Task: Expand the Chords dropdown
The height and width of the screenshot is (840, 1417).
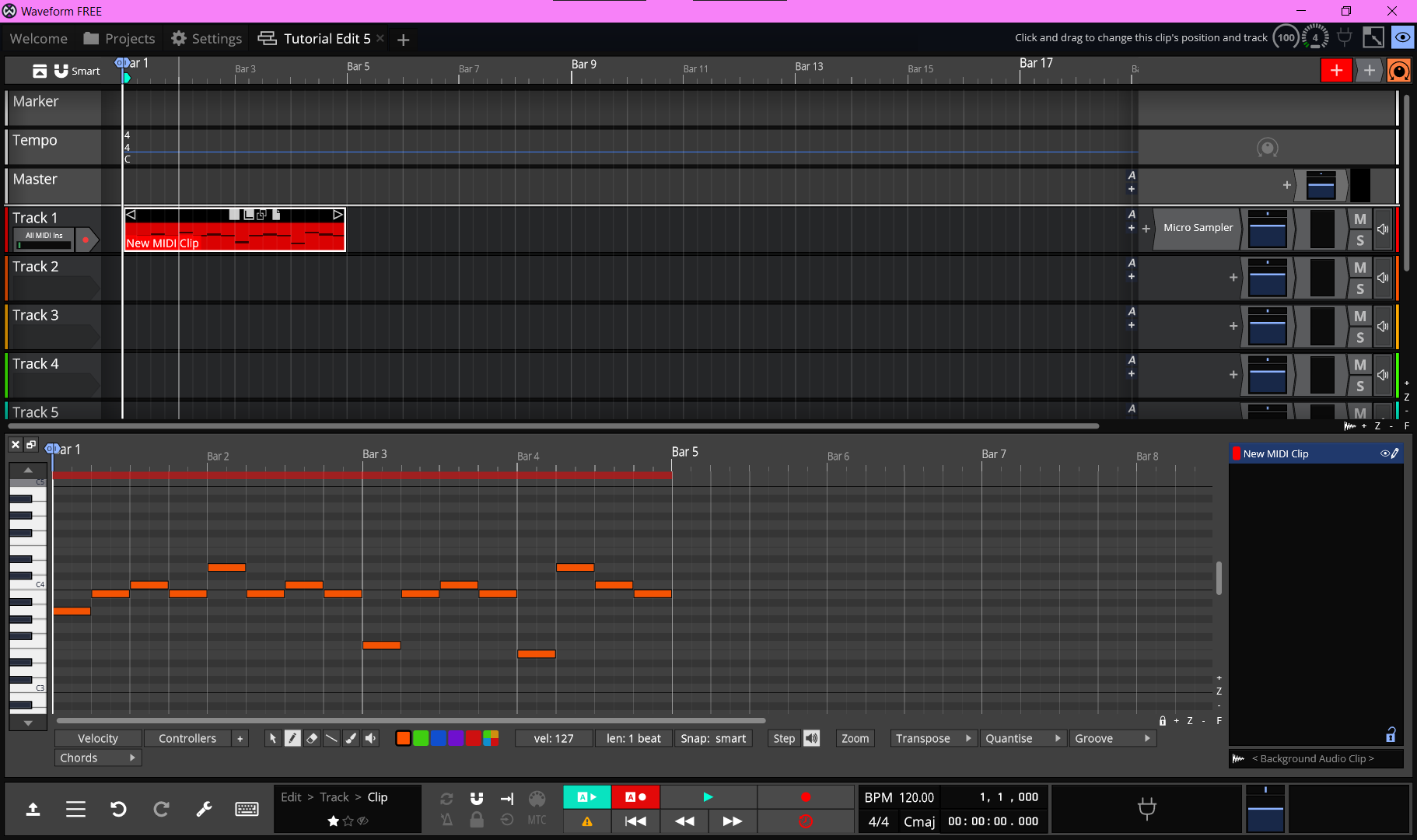Action: coord(98,758)
